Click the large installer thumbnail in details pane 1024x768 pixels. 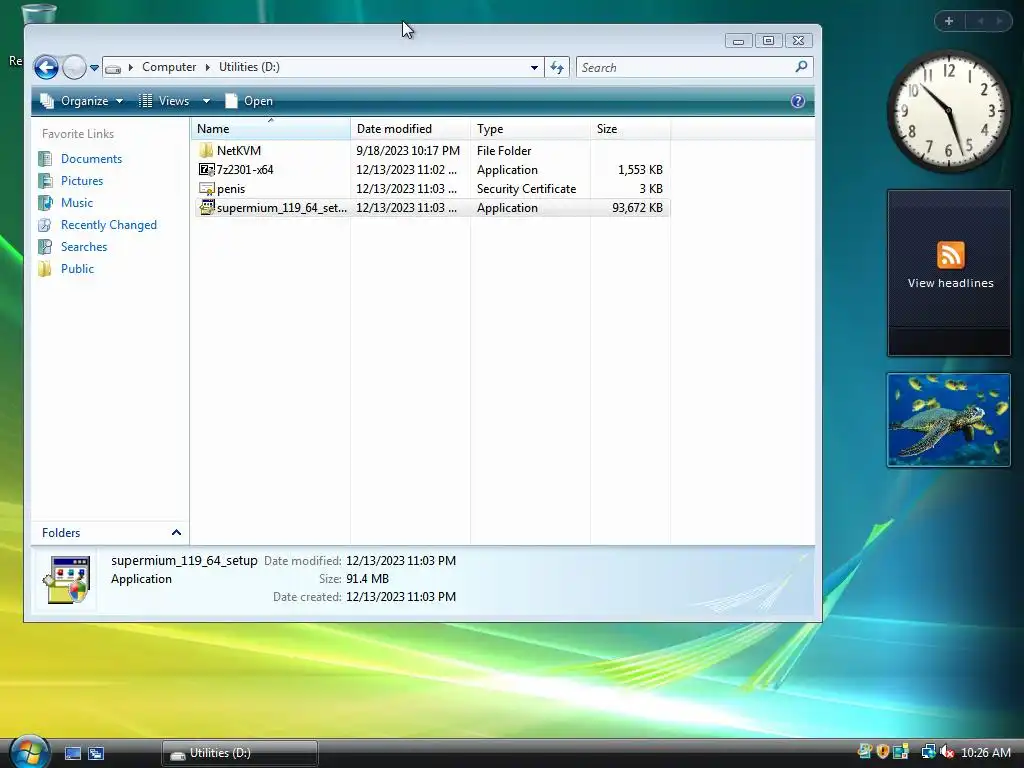[x=67, y=579]
